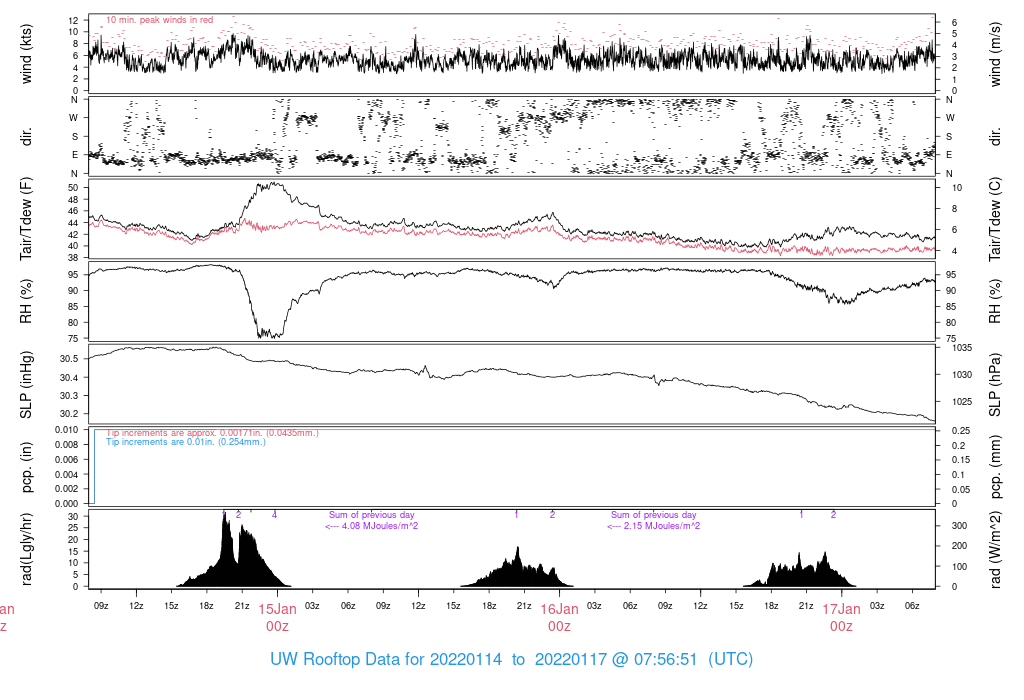Click the "1030" hPa pressure tick value
The image size is (1024, 700).
pyautogui.click(x=961, y=375)
